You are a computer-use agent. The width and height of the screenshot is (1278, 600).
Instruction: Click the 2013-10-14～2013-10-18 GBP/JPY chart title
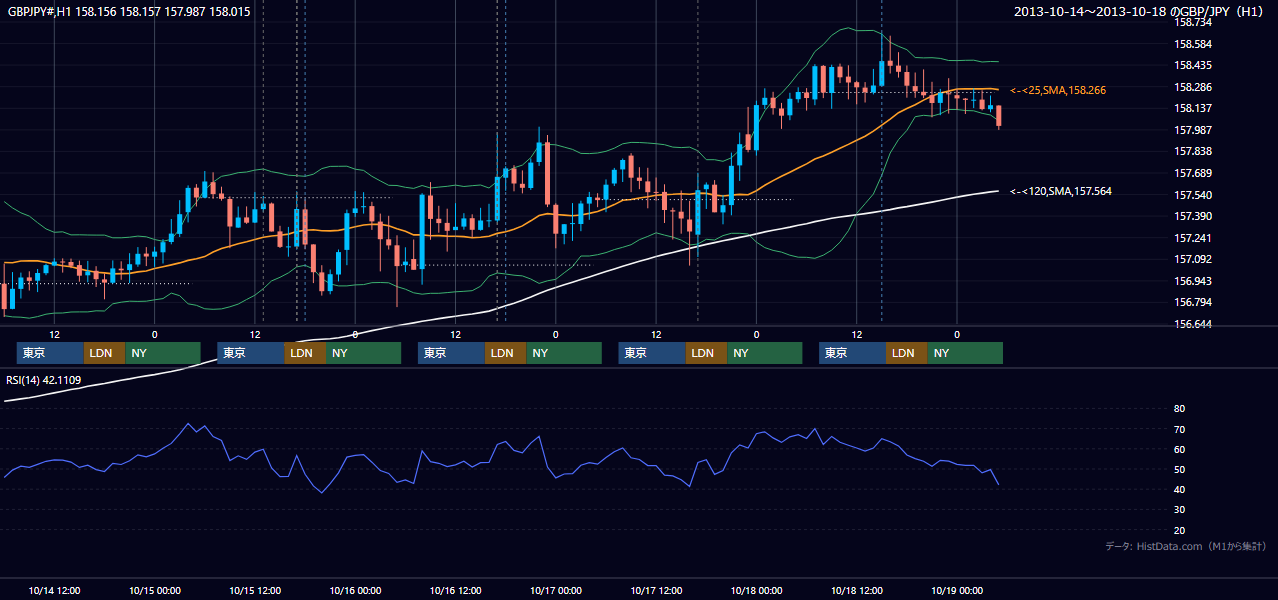(1140, 11)
